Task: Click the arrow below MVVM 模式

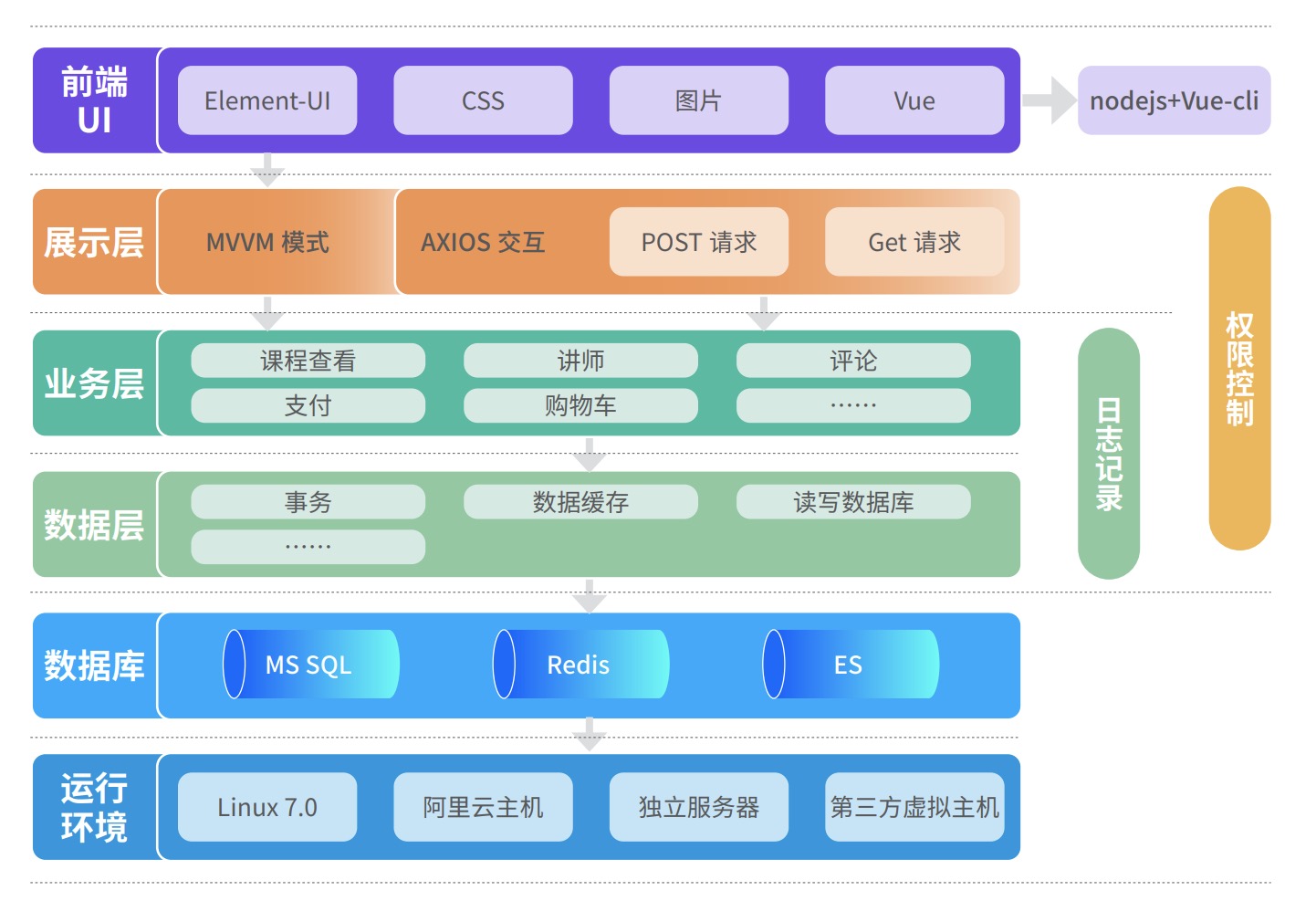Action: click(x=266, y=311)
